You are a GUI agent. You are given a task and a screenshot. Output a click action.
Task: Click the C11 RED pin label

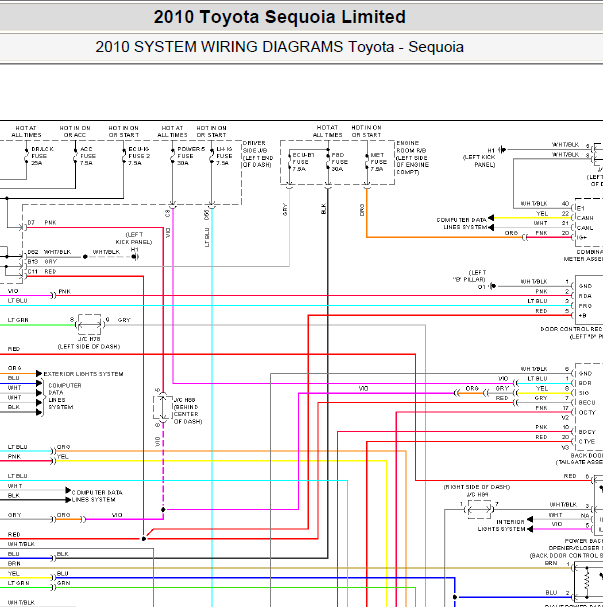coord(42,272)
